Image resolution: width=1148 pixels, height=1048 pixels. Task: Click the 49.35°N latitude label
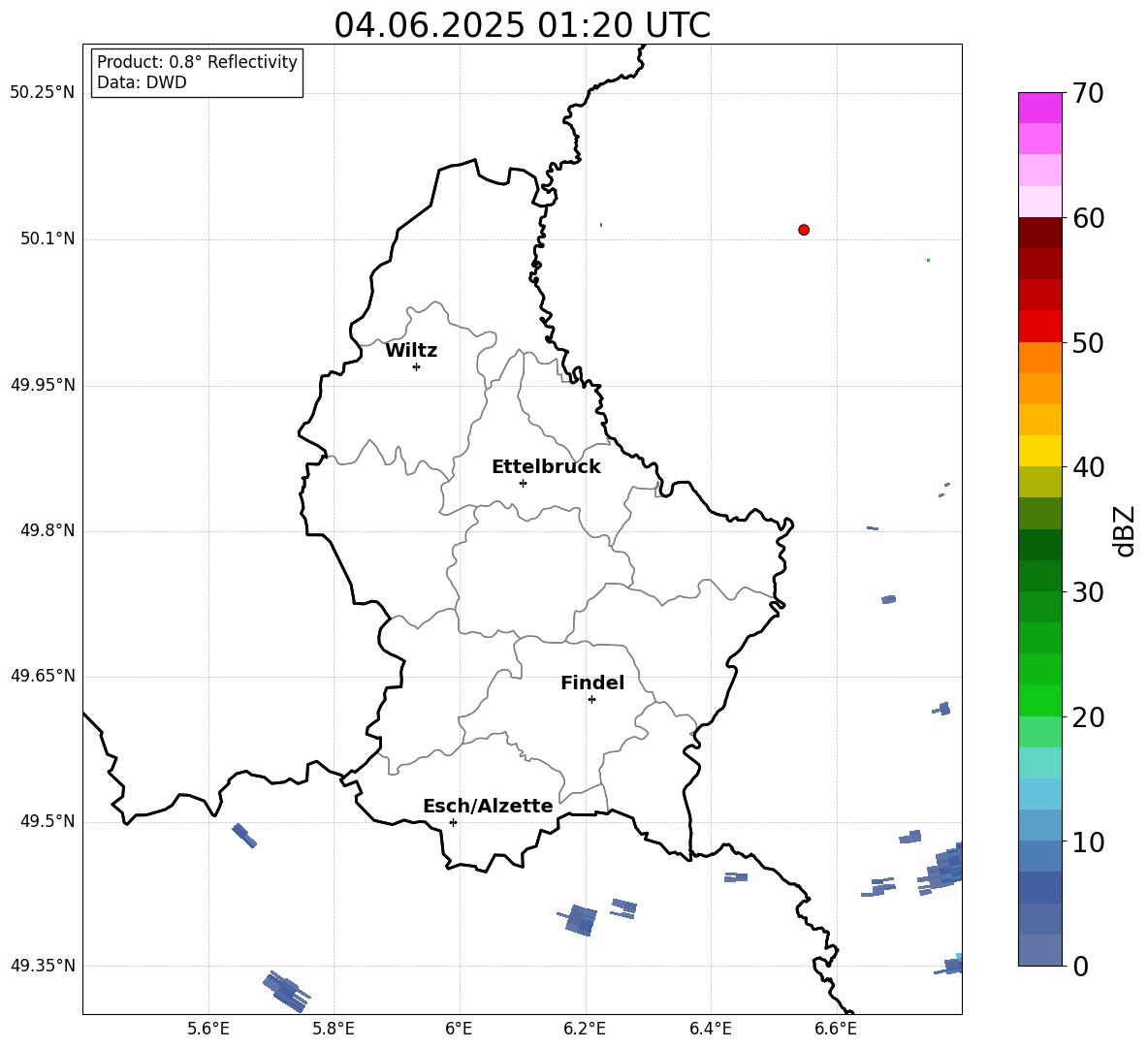tap(43, 966)
